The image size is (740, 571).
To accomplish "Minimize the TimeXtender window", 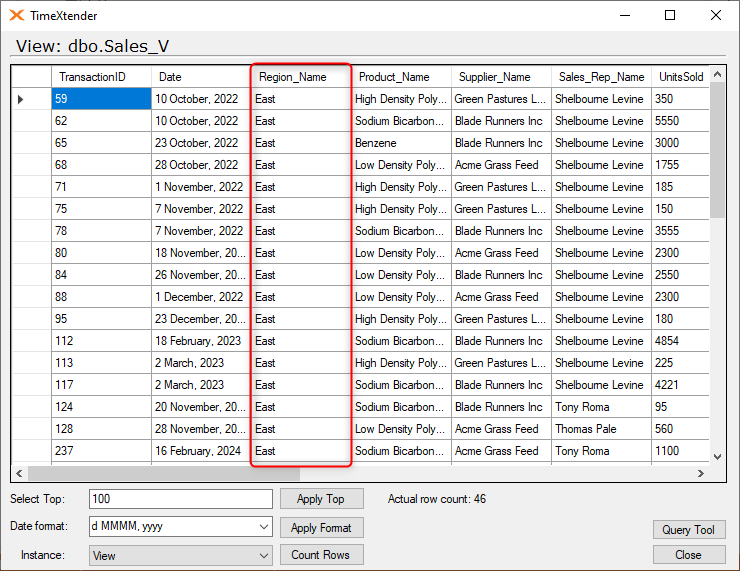I will coord(625,16).
